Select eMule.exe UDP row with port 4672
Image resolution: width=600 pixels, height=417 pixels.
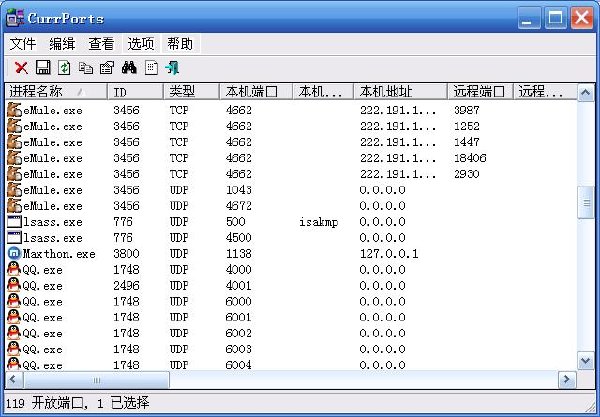[291, 206]
